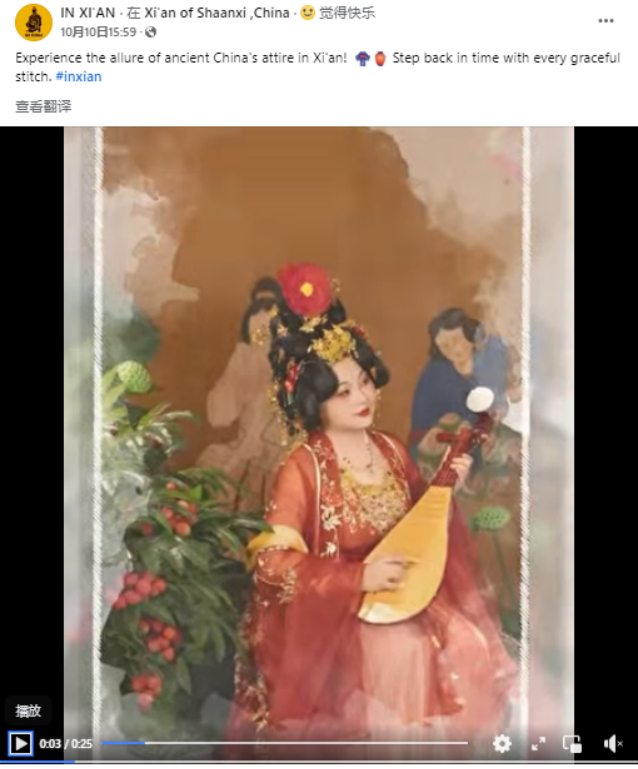Click the Xi'an of Shaanxi, China location
This screenshot has height=769, width=638.
pyautogui.click(x=217, y=13)
